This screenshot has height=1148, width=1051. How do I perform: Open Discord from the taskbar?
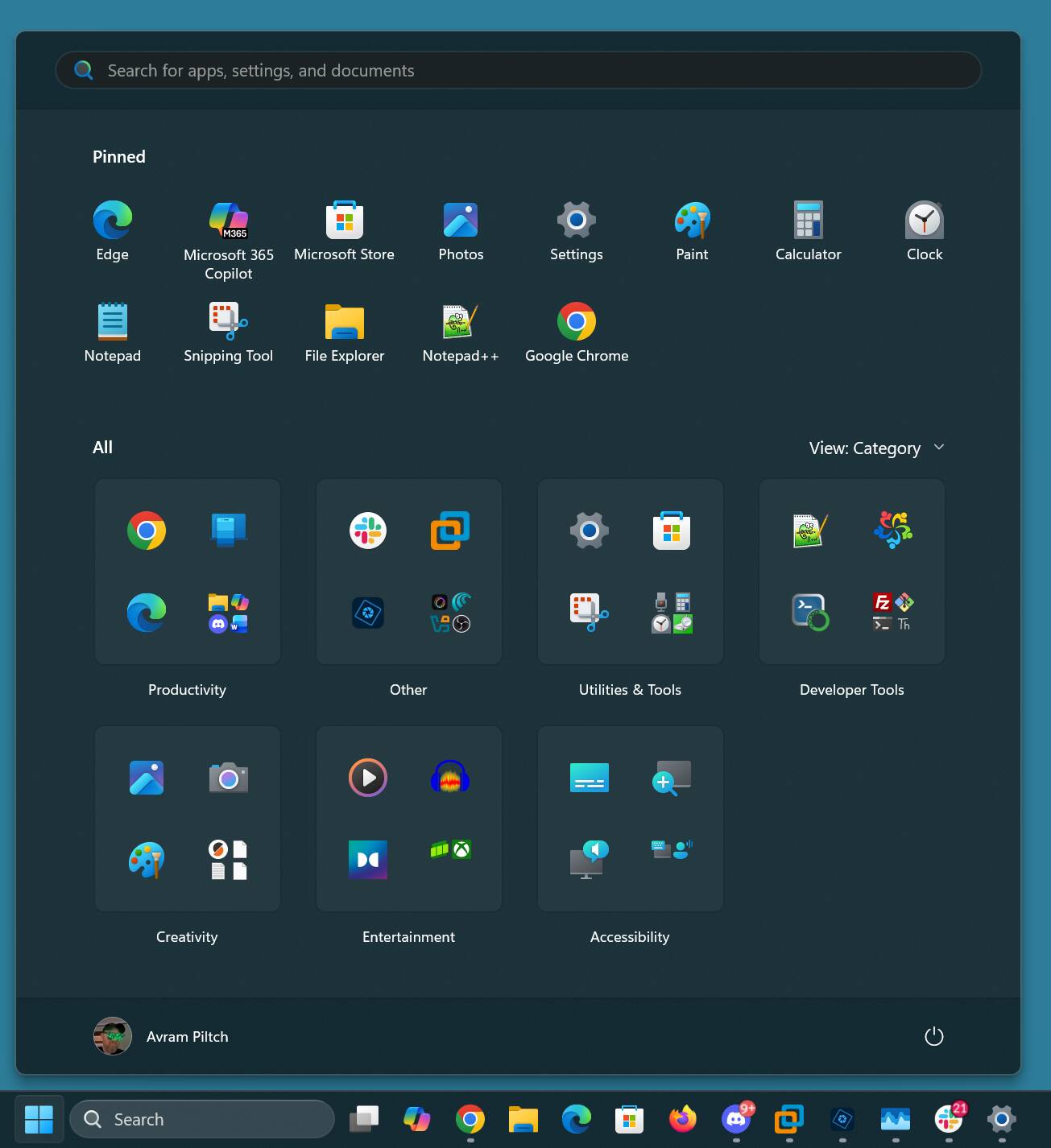(736, 1119)
